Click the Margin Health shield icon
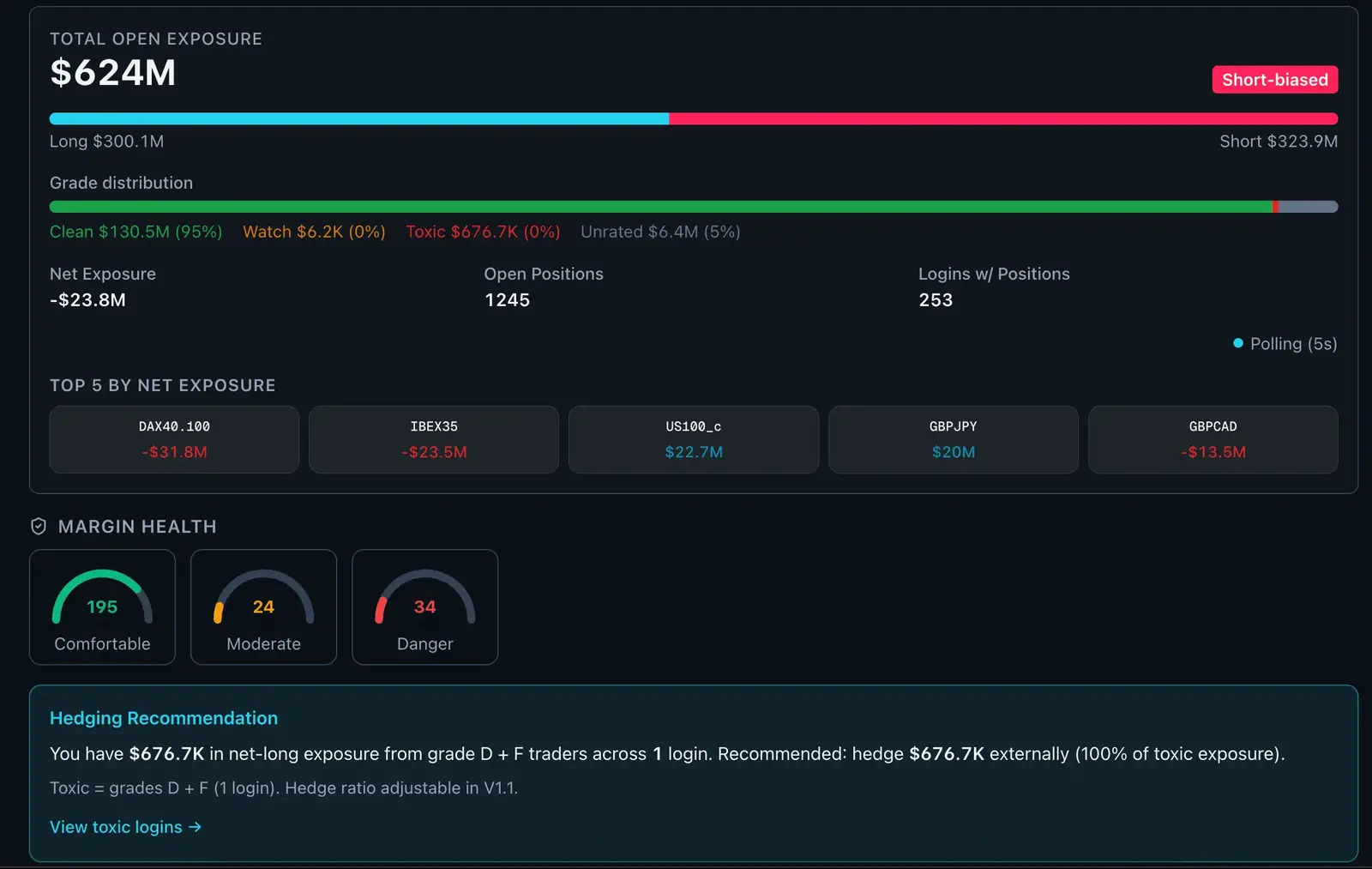Viewport: 1372px width, 869px height. (39, 527)
